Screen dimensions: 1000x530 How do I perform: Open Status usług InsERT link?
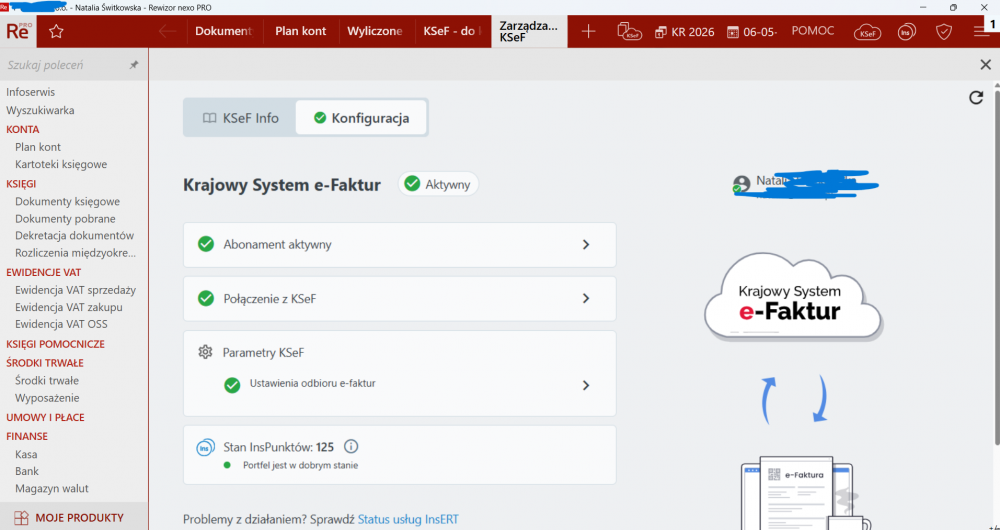pos(408,519)
